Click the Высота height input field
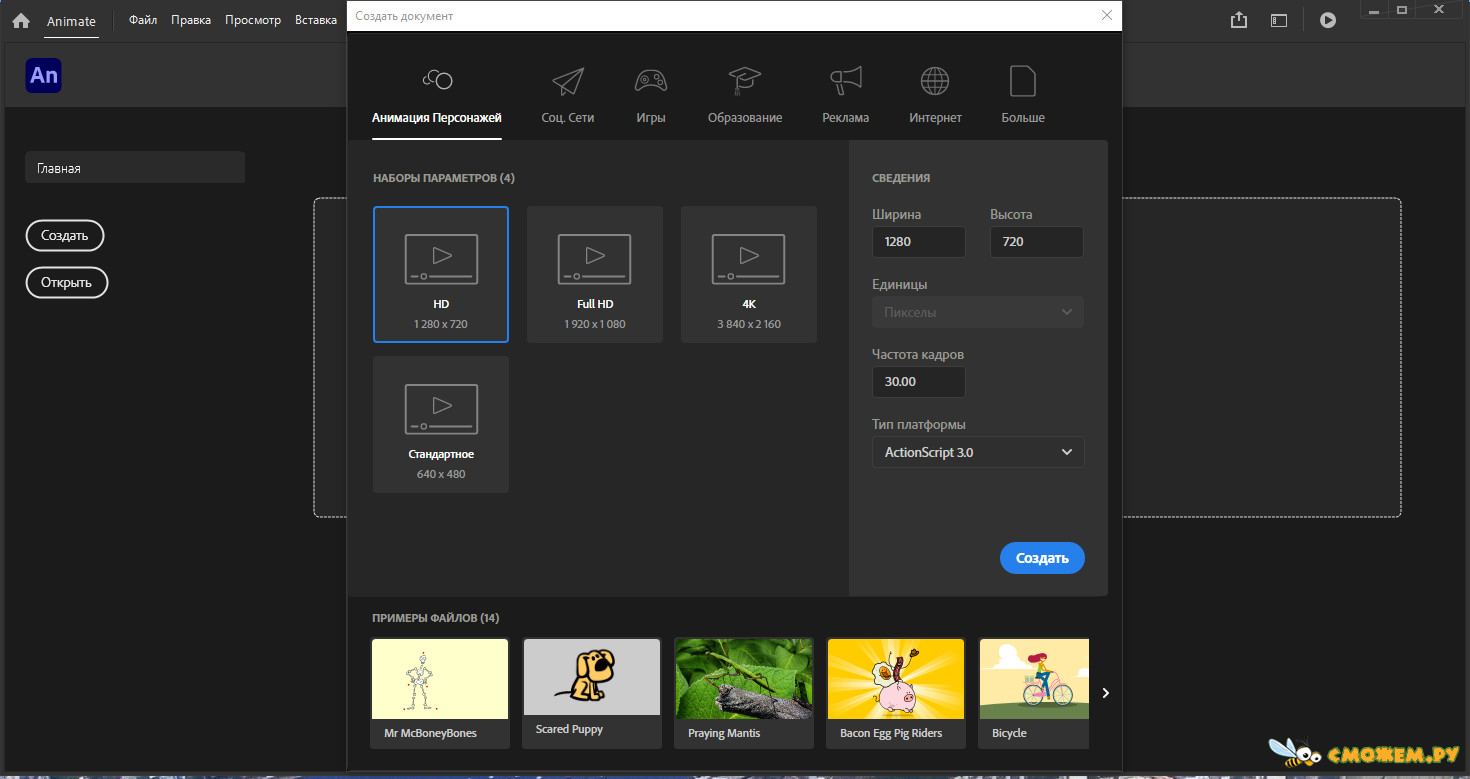This screenshot has height=779, width=1470. [x=1037, y=242]
